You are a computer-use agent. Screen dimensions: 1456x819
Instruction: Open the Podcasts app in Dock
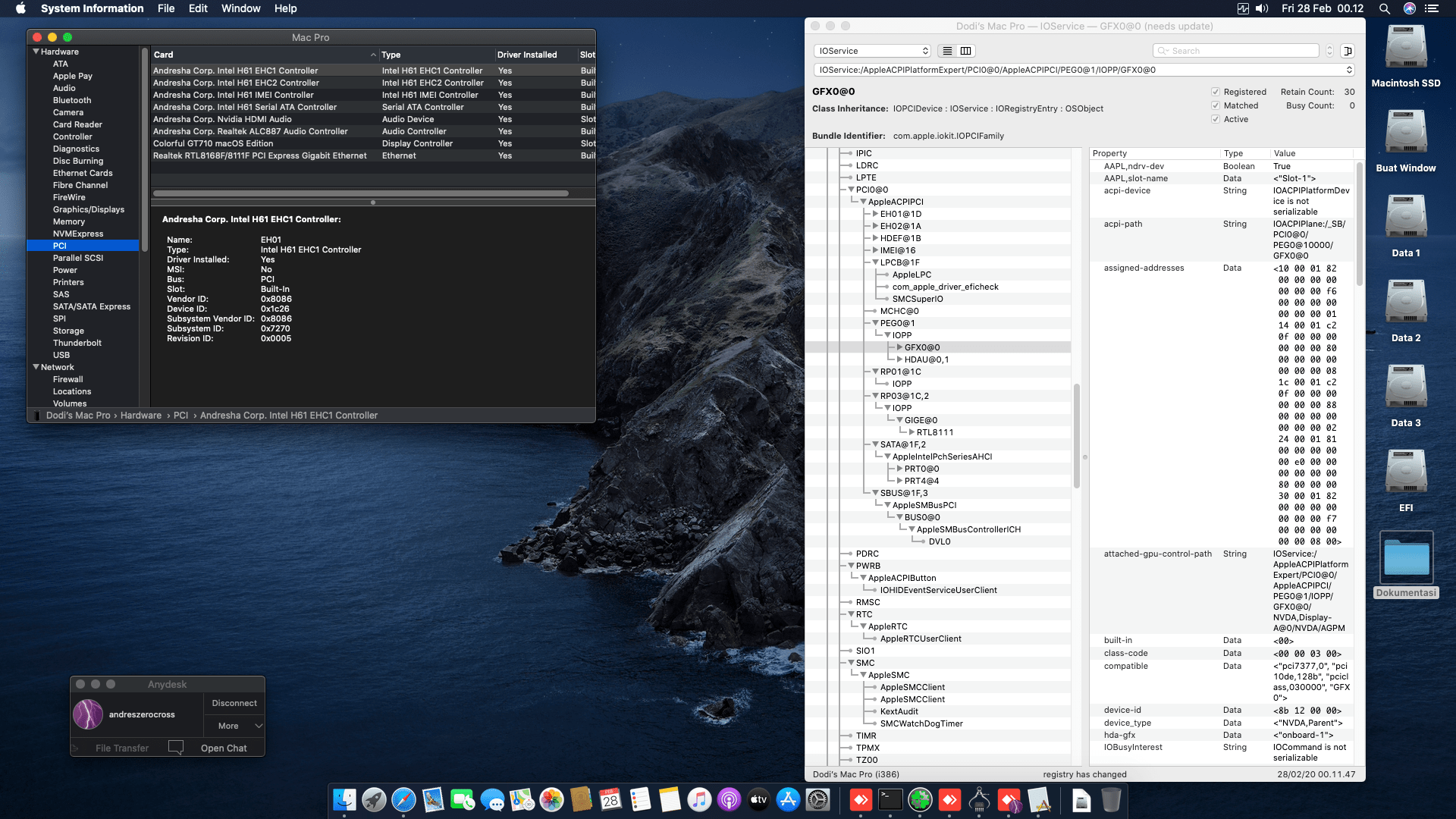point(729,799)
